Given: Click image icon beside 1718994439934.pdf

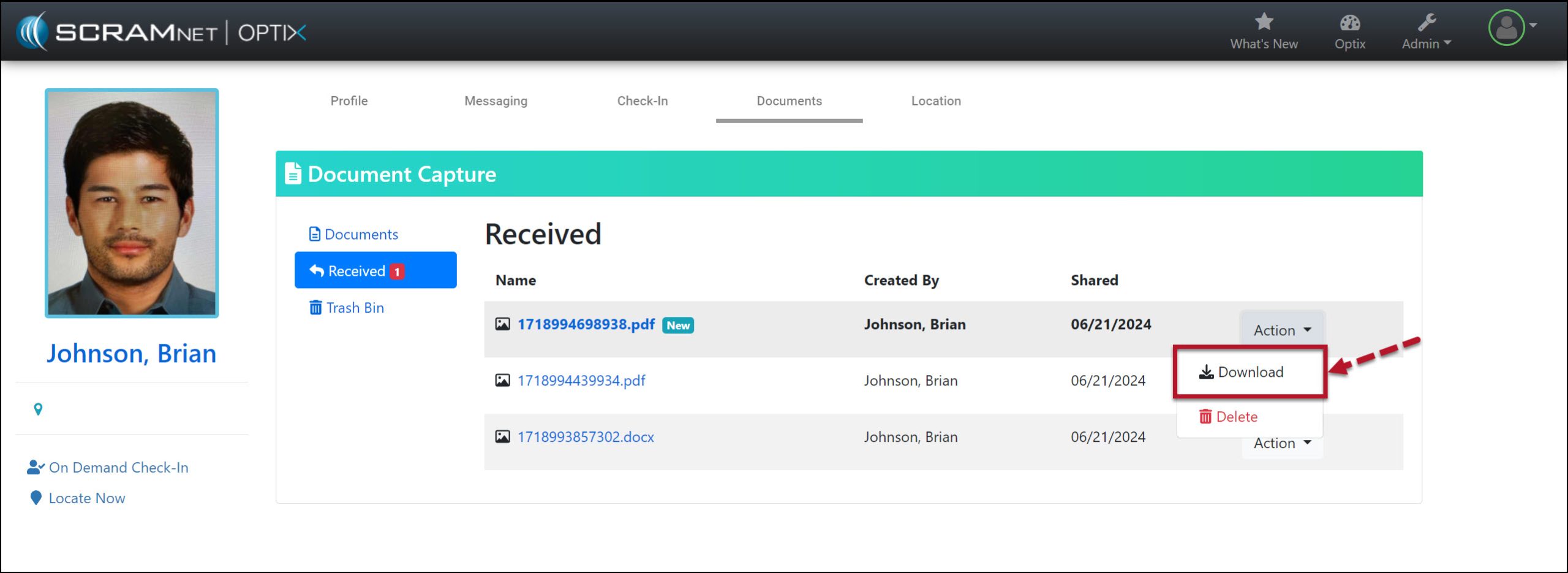Looking at the screenshot, I should (502, 381).
